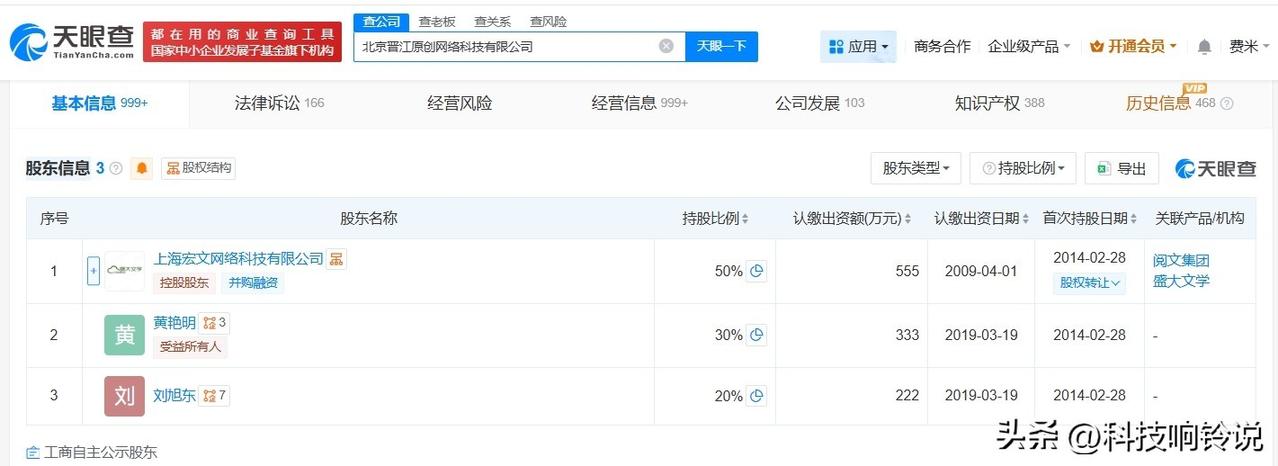Click 控股股东 tag
This screenshot has height=466, width=1278.
click(x=184, y=283)
